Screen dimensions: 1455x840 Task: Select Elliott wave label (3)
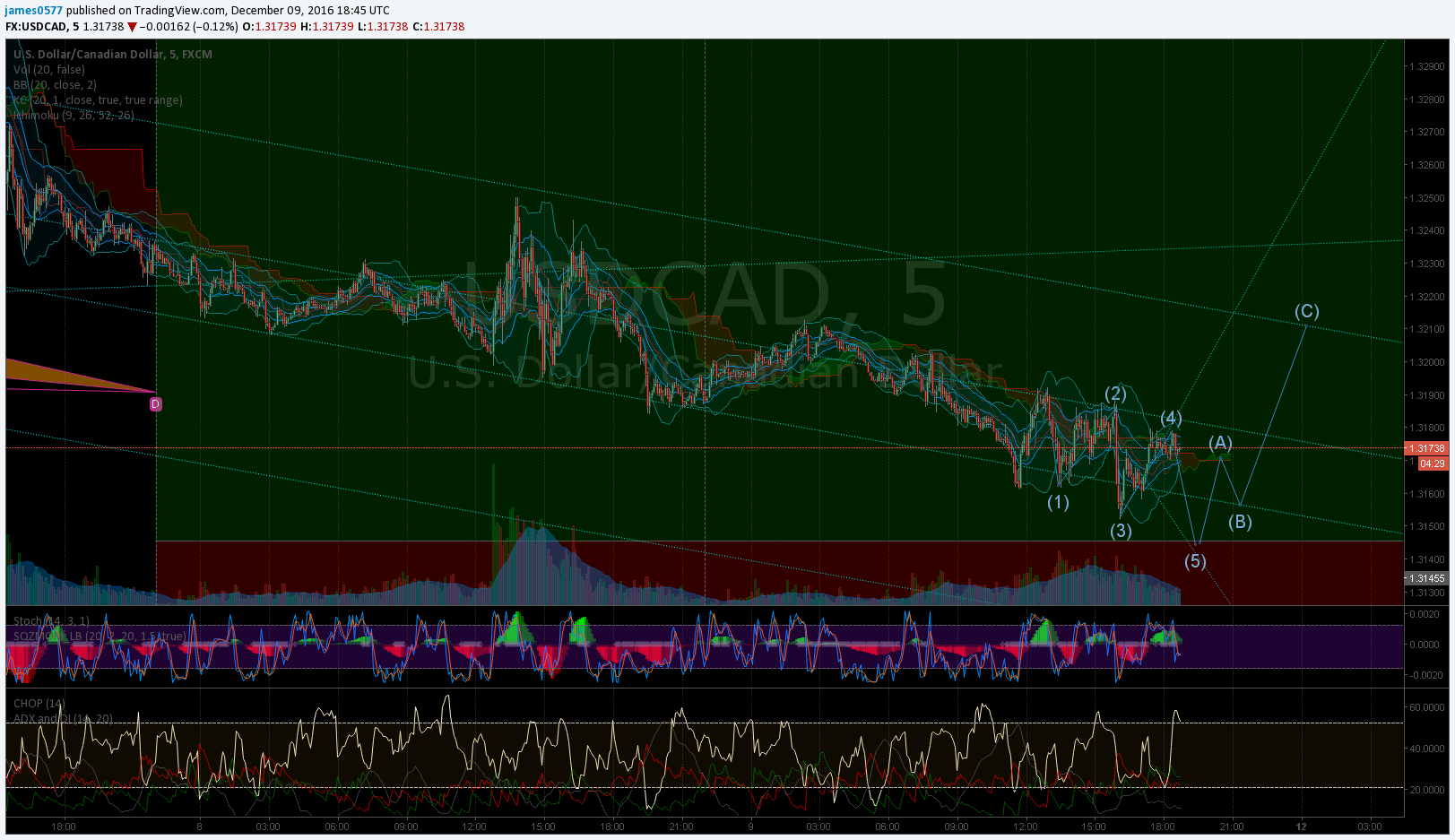pos(1121,531)
